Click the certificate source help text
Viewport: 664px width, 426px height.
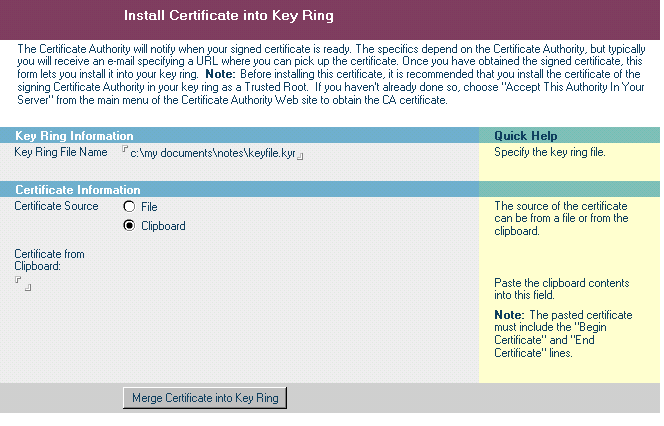(x=561, y=218)
